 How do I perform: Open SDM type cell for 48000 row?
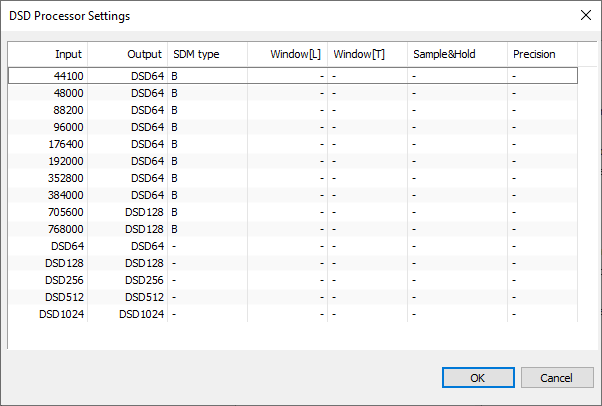click(x=207, y=93)
